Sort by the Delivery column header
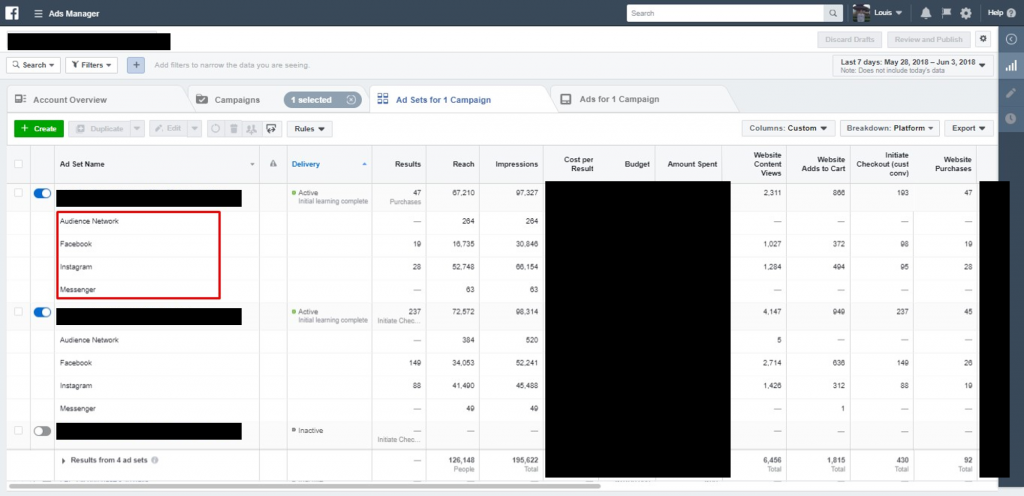The height and width of the screenshot is (496, 1024). [x=306, y=164]
